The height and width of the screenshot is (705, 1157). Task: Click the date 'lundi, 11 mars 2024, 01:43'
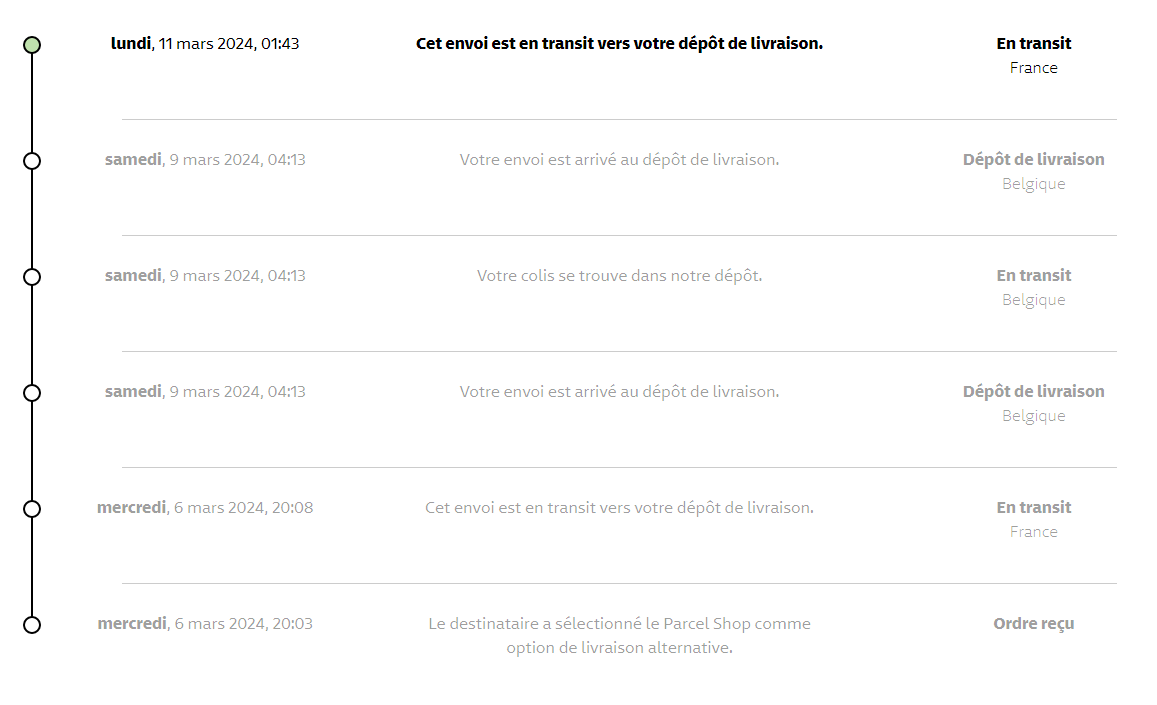point(205,44)
